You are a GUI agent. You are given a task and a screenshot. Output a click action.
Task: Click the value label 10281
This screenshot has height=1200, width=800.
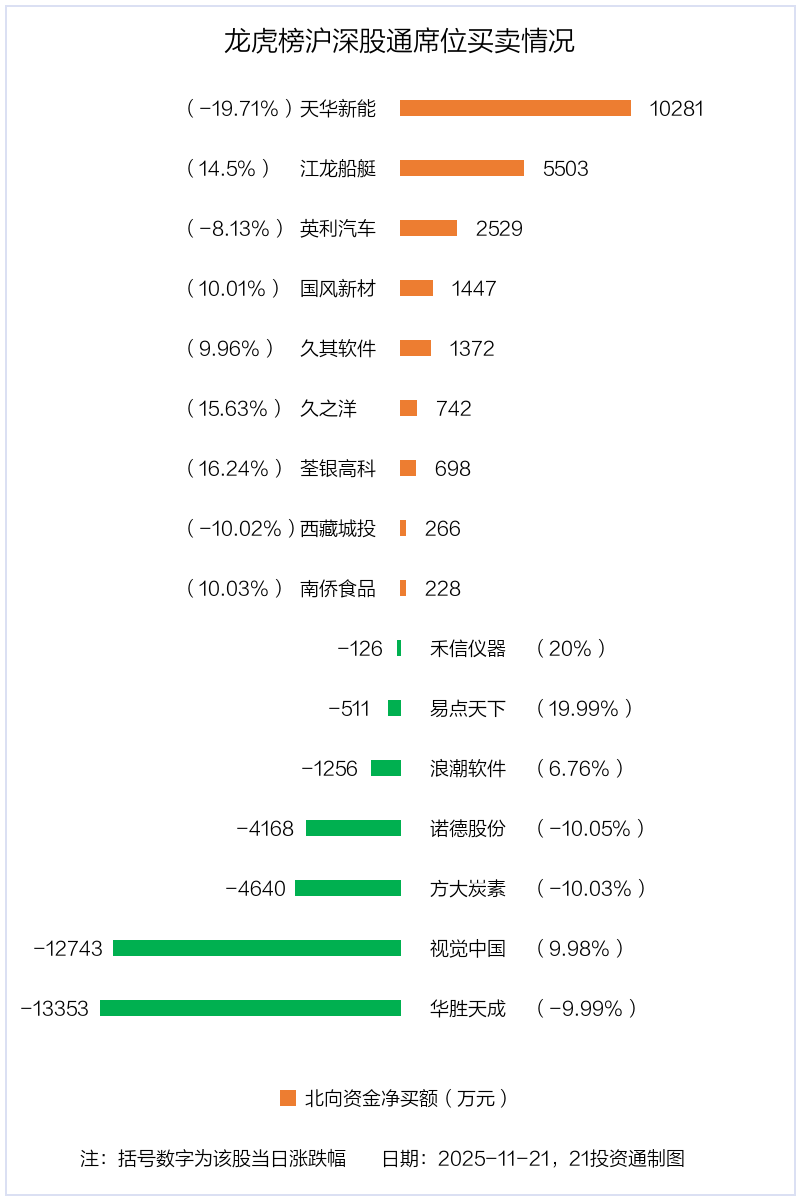click(x=676, y=108)
